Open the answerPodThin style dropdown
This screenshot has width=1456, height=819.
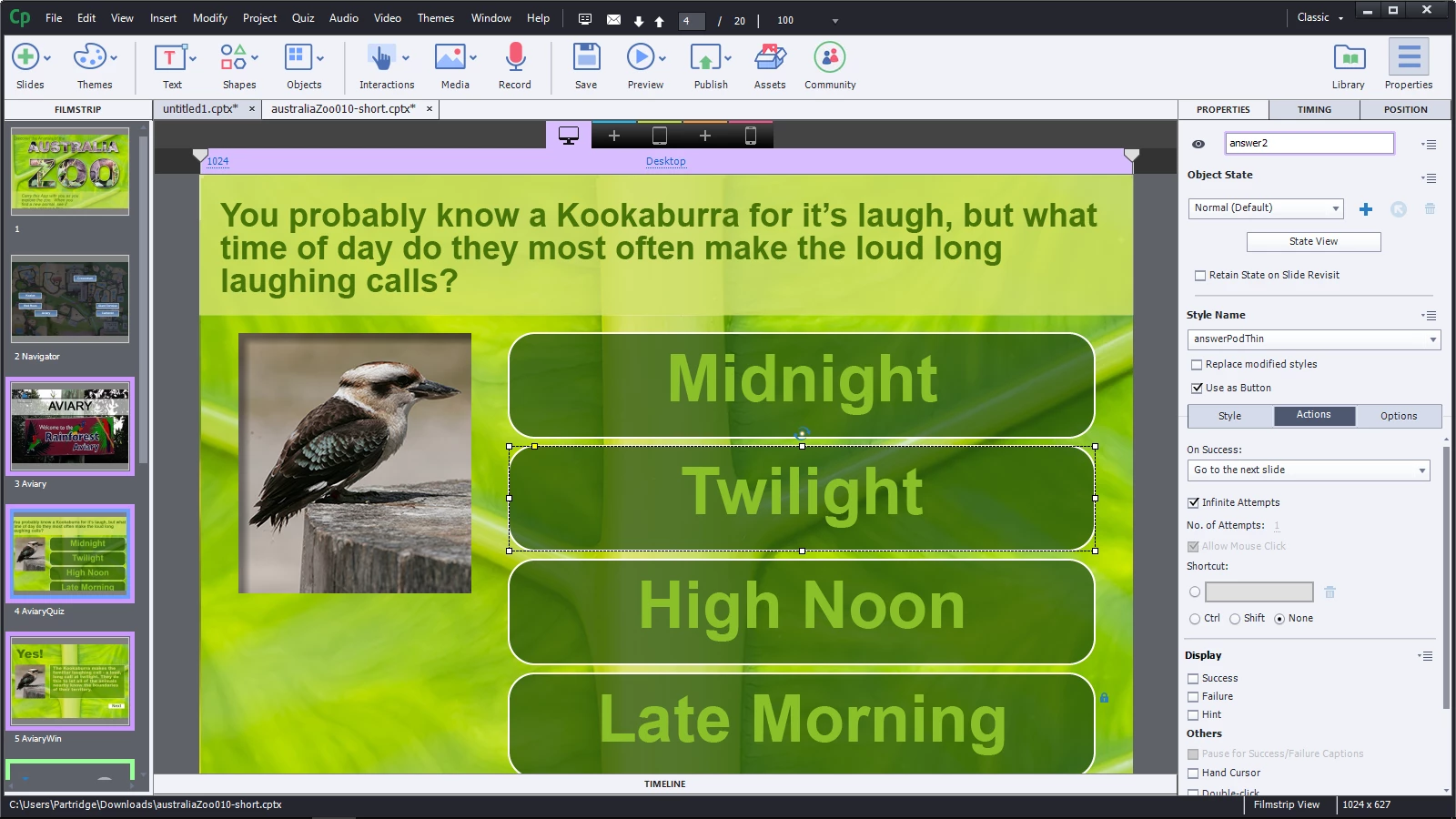[x=1314, y=339]
